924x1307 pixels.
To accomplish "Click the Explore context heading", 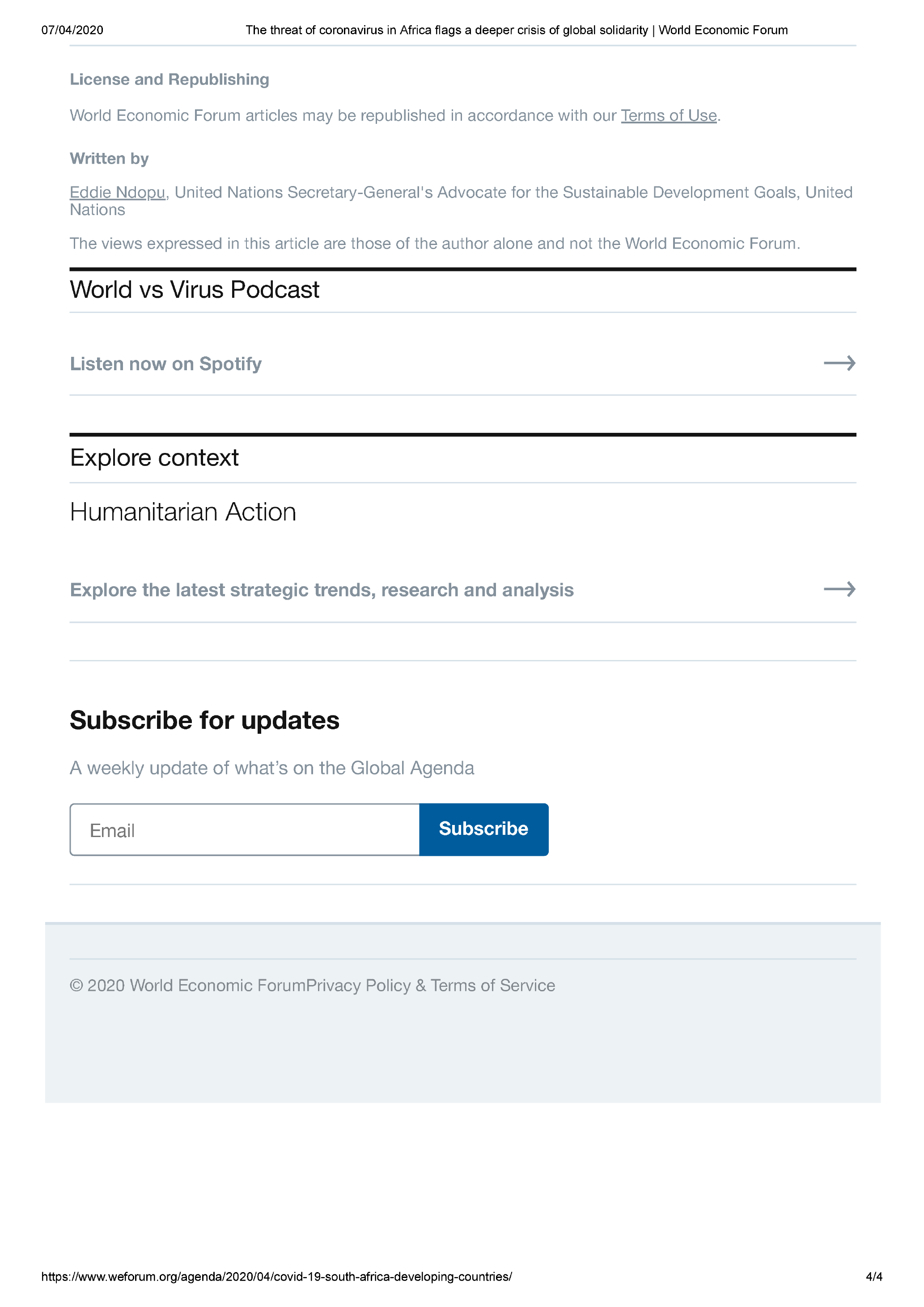I will point(154,458).
